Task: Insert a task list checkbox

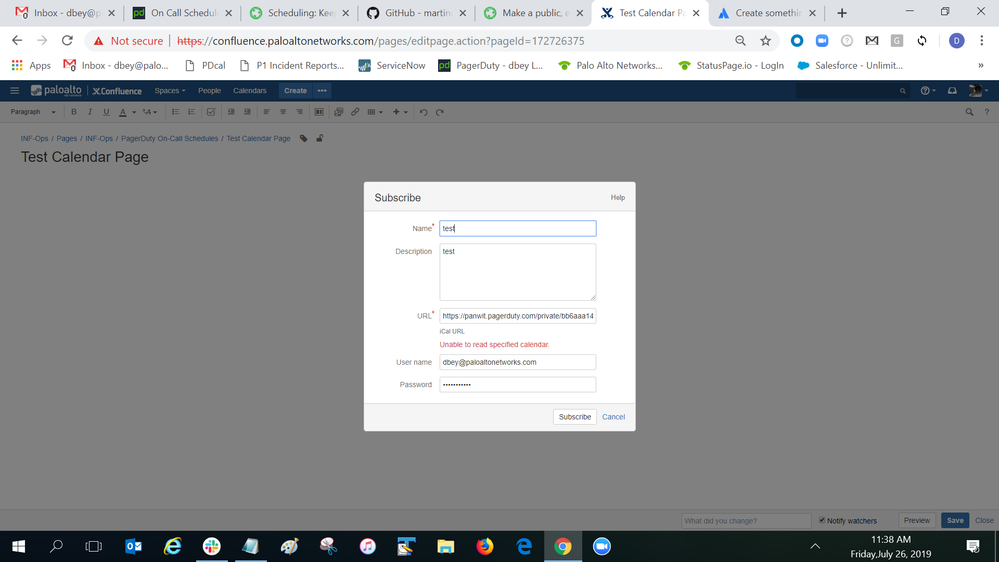Action: click(211, 112)
